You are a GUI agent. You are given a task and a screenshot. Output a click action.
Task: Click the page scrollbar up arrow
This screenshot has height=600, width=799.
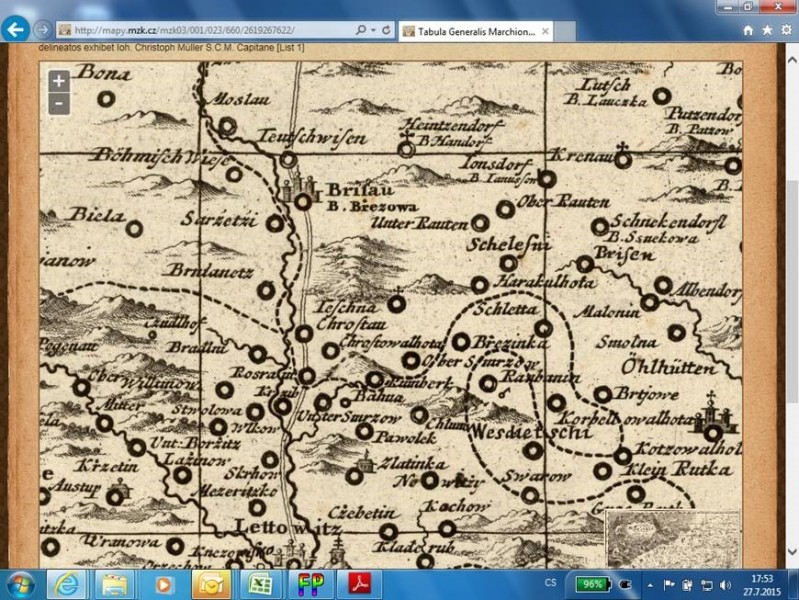click(792, 60)
